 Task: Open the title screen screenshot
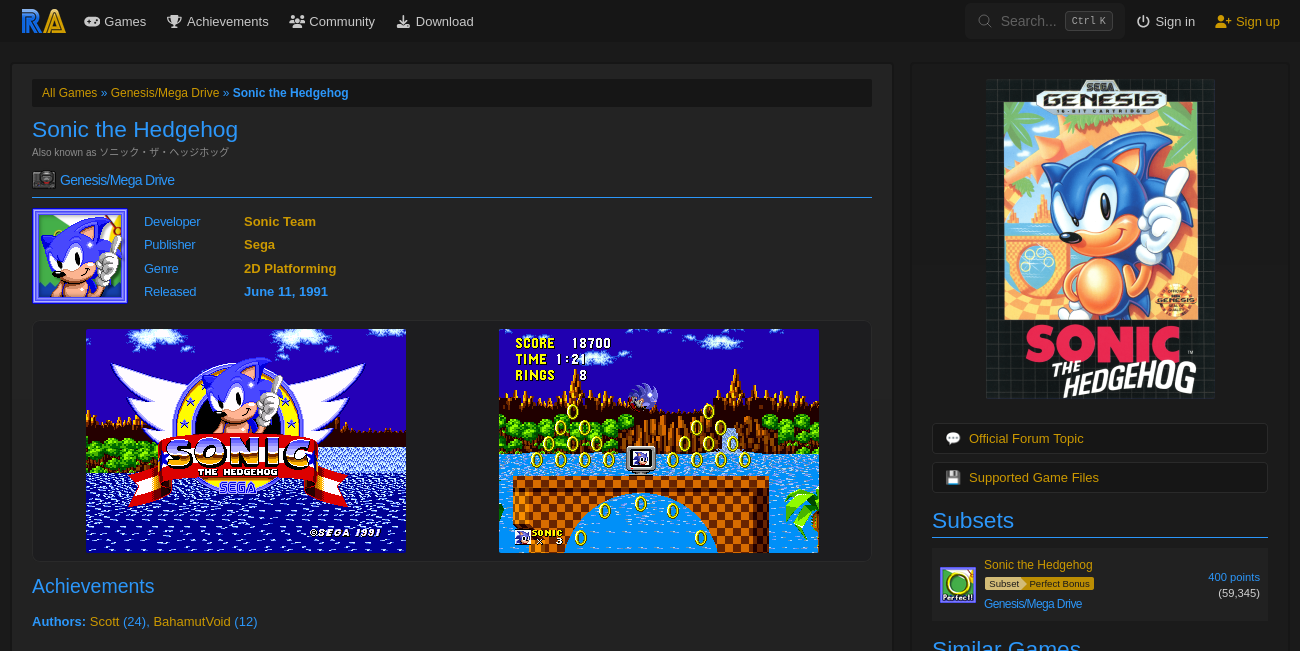click(246, 441)
